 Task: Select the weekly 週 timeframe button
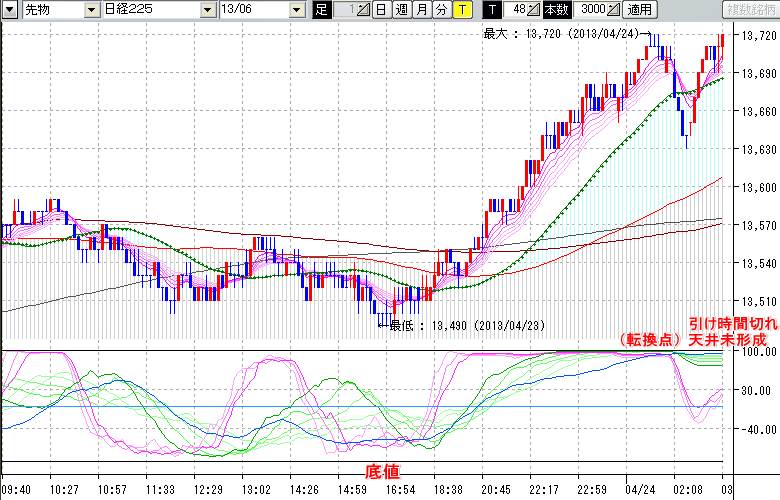pos(401,10)
